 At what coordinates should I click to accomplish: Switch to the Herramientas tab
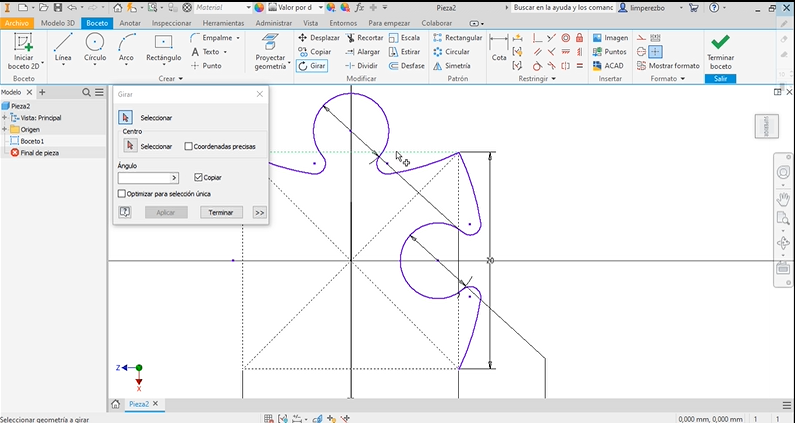tap(223, 23)
